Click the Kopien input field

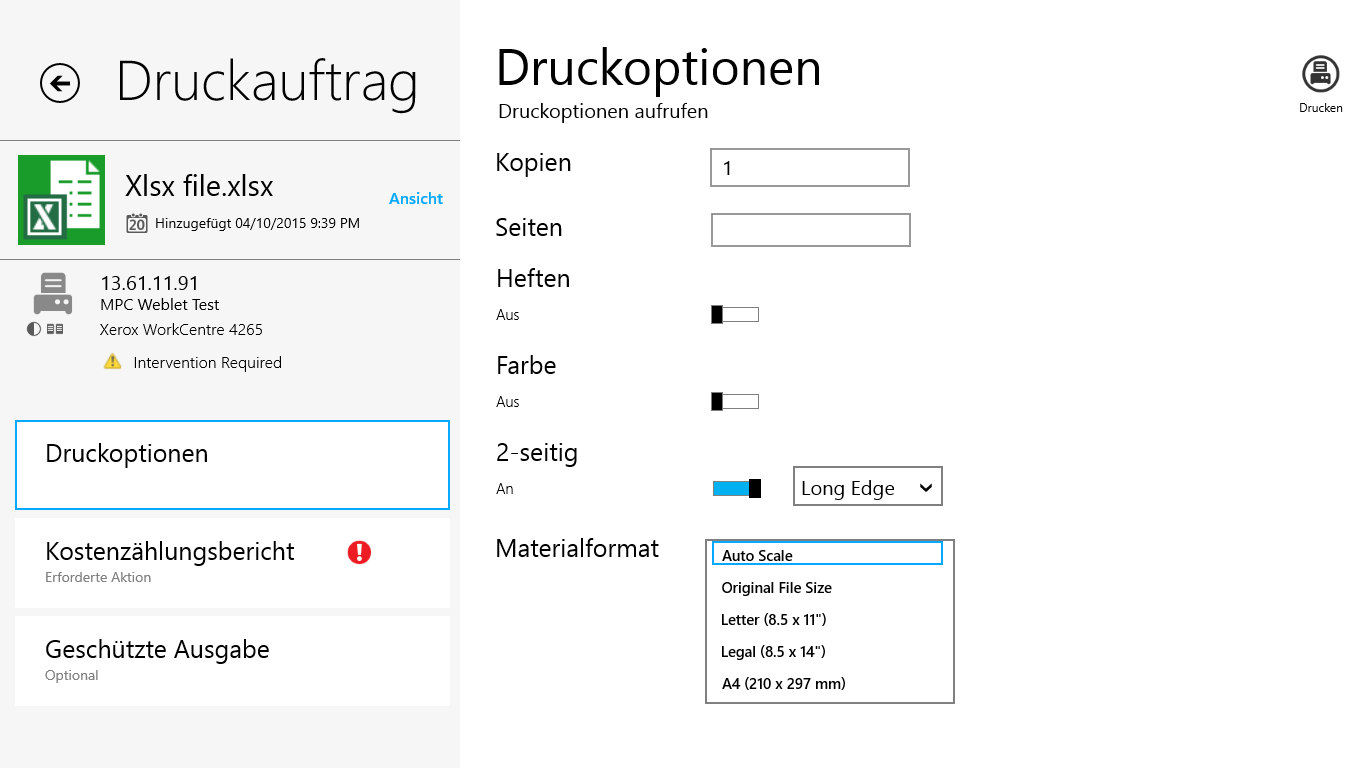click(x=809, y=168)
